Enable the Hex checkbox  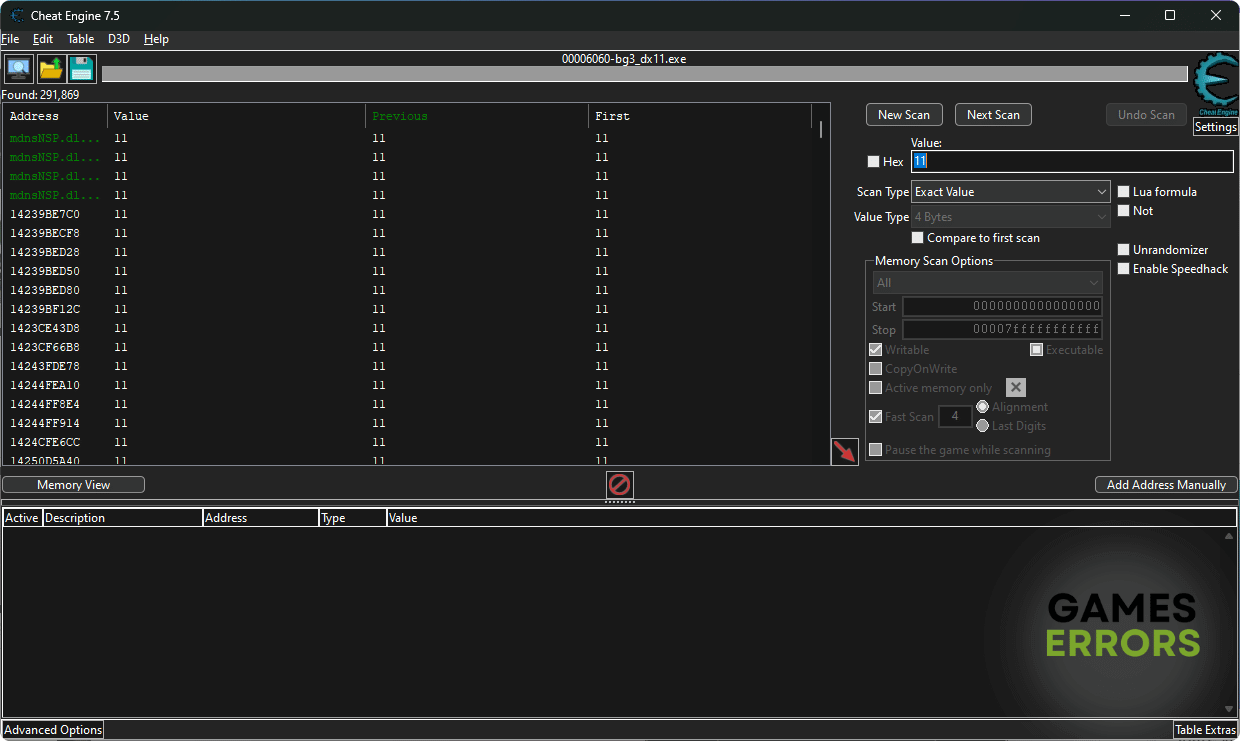(x=874, y=162)
